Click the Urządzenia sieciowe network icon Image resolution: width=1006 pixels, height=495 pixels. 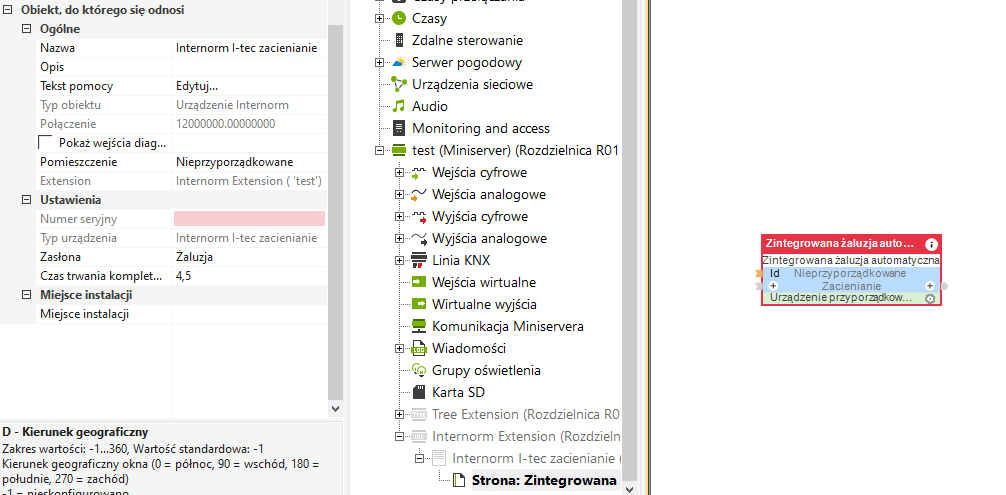click(399, 84)
